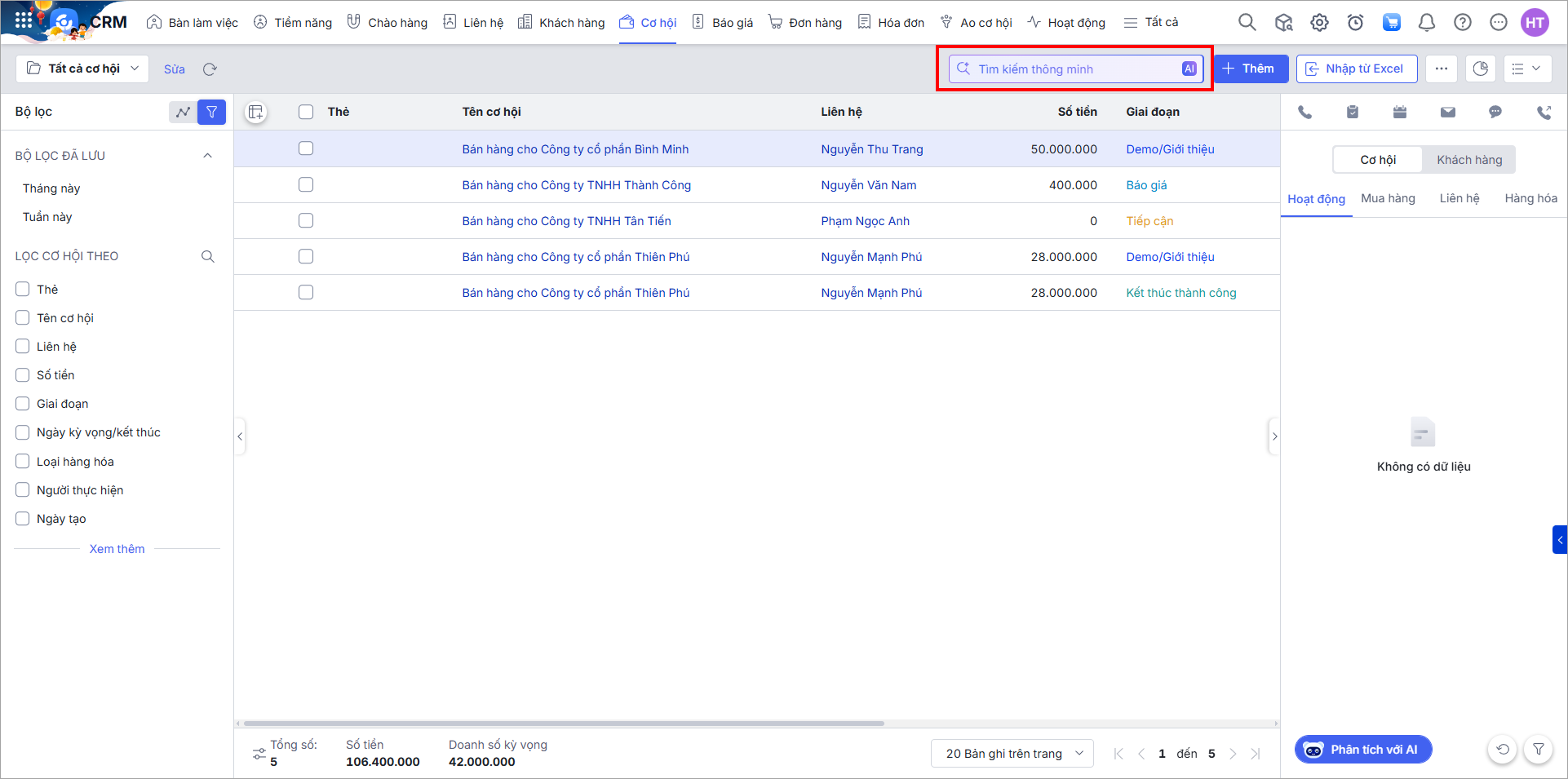Go to the Báo giá menu tab
Viewport: 1568px width, 779px height.
(723, 23)
